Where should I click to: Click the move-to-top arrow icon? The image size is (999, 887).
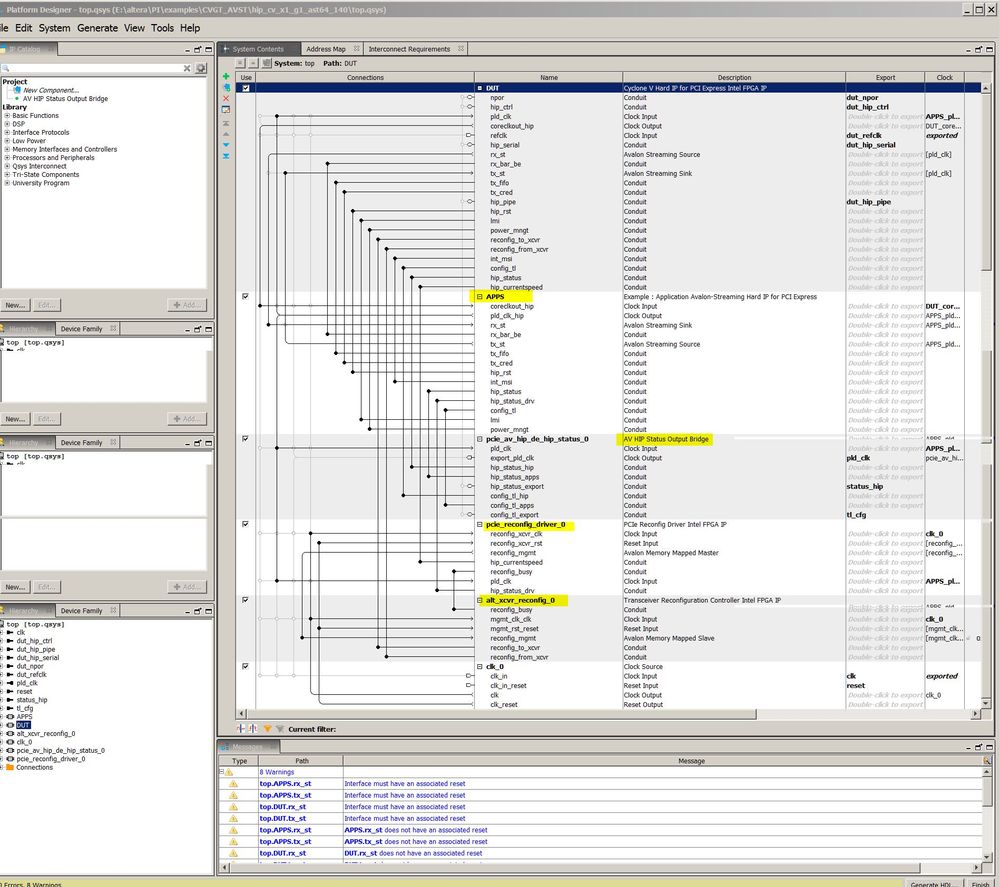pyautogui.click(x=226, y=122)
